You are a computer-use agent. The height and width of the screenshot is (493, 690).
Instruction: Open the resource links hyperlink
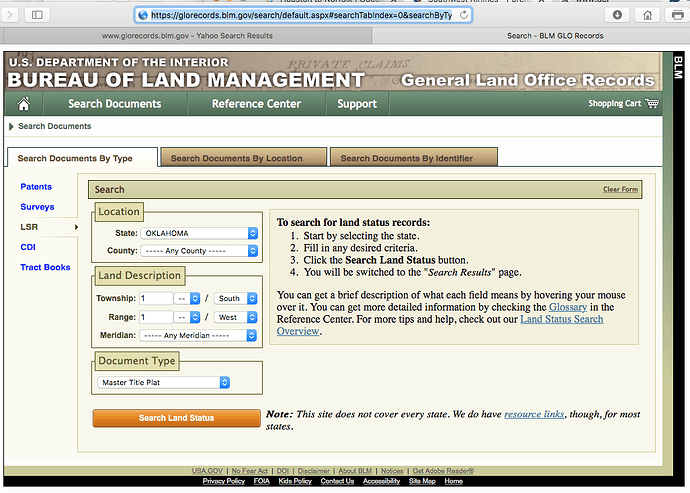(x=534, y=414)
